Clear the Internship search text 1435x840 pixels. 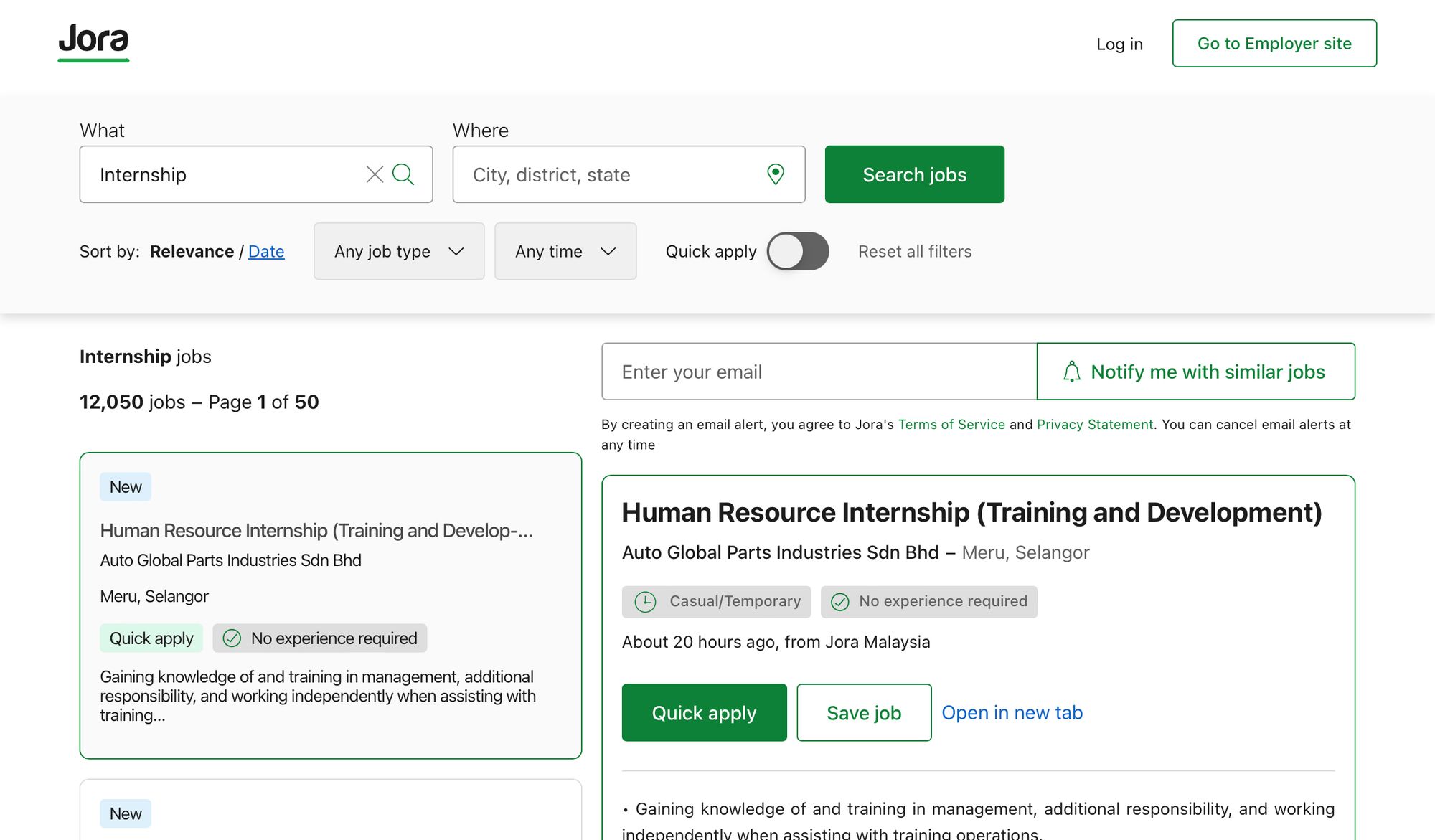pos(375,174)
